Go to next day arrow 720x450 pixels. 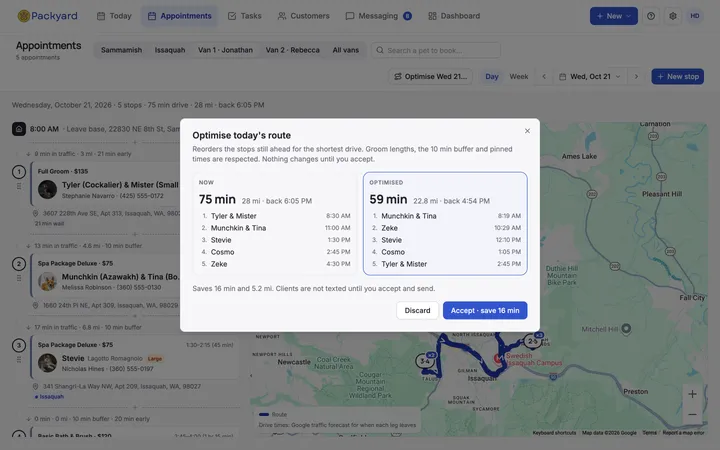click(636, 77)
